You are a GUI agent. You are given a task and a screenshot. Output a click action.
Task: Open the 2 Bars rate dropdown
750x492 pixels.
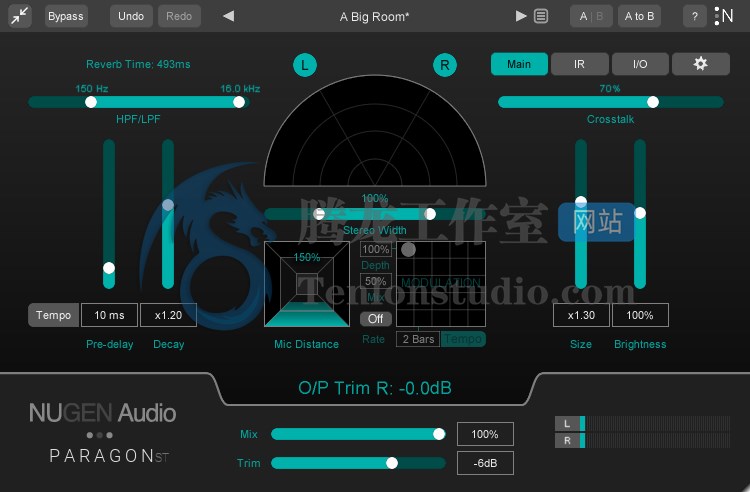pos(418,339)
